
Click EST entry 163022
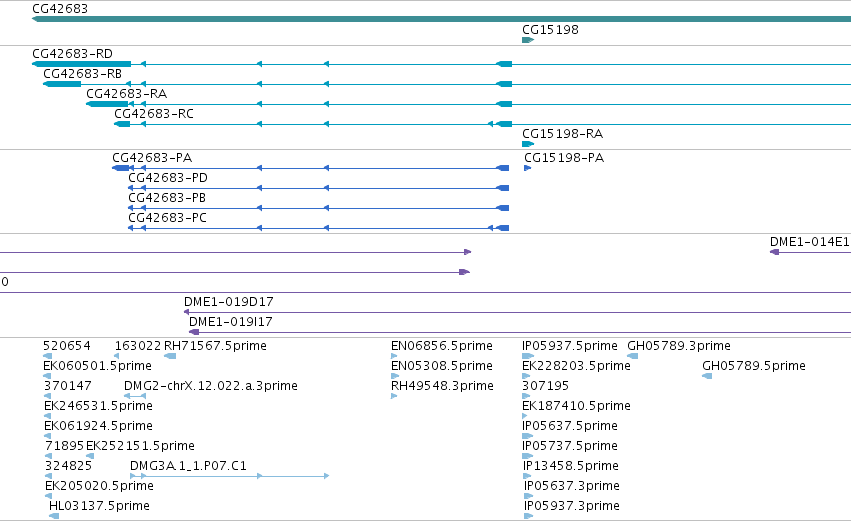138,346
